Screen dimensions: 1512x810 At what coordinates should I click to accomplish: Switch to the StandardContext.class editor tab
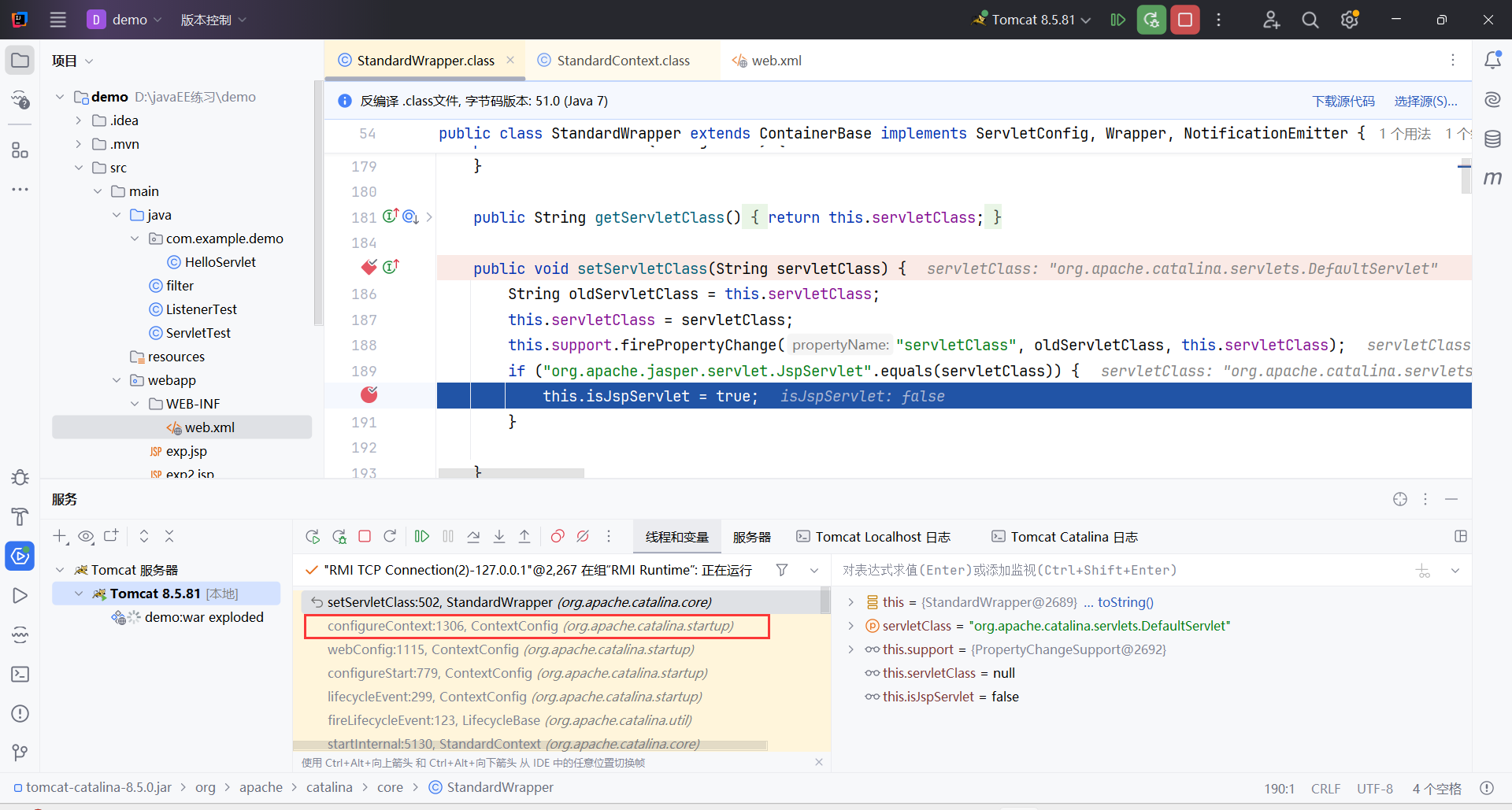[x=622, y=61]
